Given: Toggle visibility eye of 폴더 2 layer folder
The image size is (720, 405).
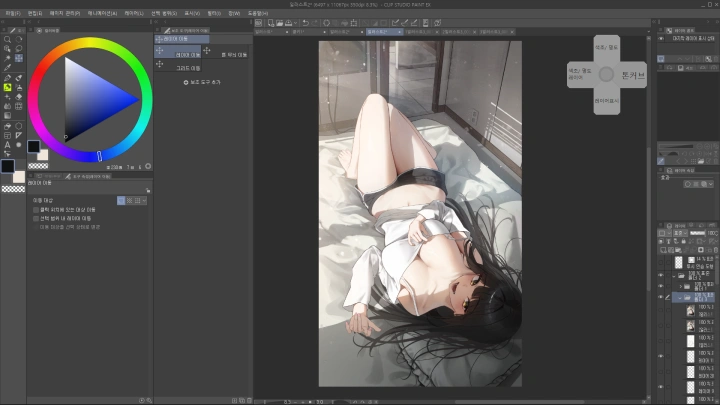Looking at the screenshot, I should pyautogui.click(x=661, y=276).
